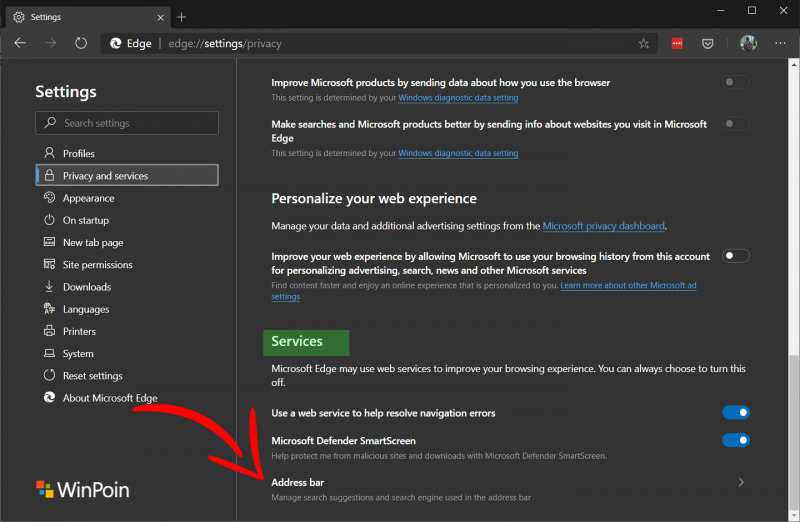Click the System laptop icon
The width and height of the screenshot is (800, 522).
(49, 353)
